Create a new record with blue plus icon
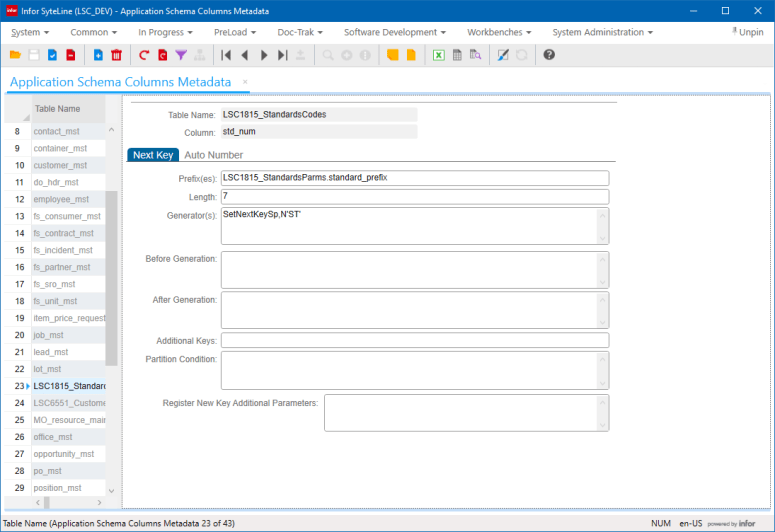The height and width of the screenshot is (532, 775). point(98,55)
